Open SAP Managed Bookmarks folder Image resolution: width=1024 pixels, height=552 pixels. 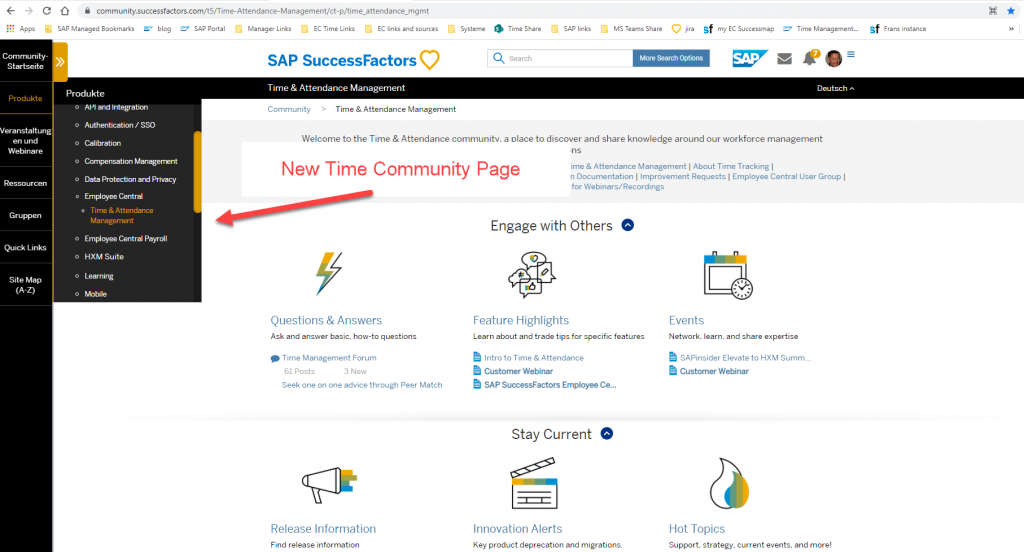tap(89, 29)
